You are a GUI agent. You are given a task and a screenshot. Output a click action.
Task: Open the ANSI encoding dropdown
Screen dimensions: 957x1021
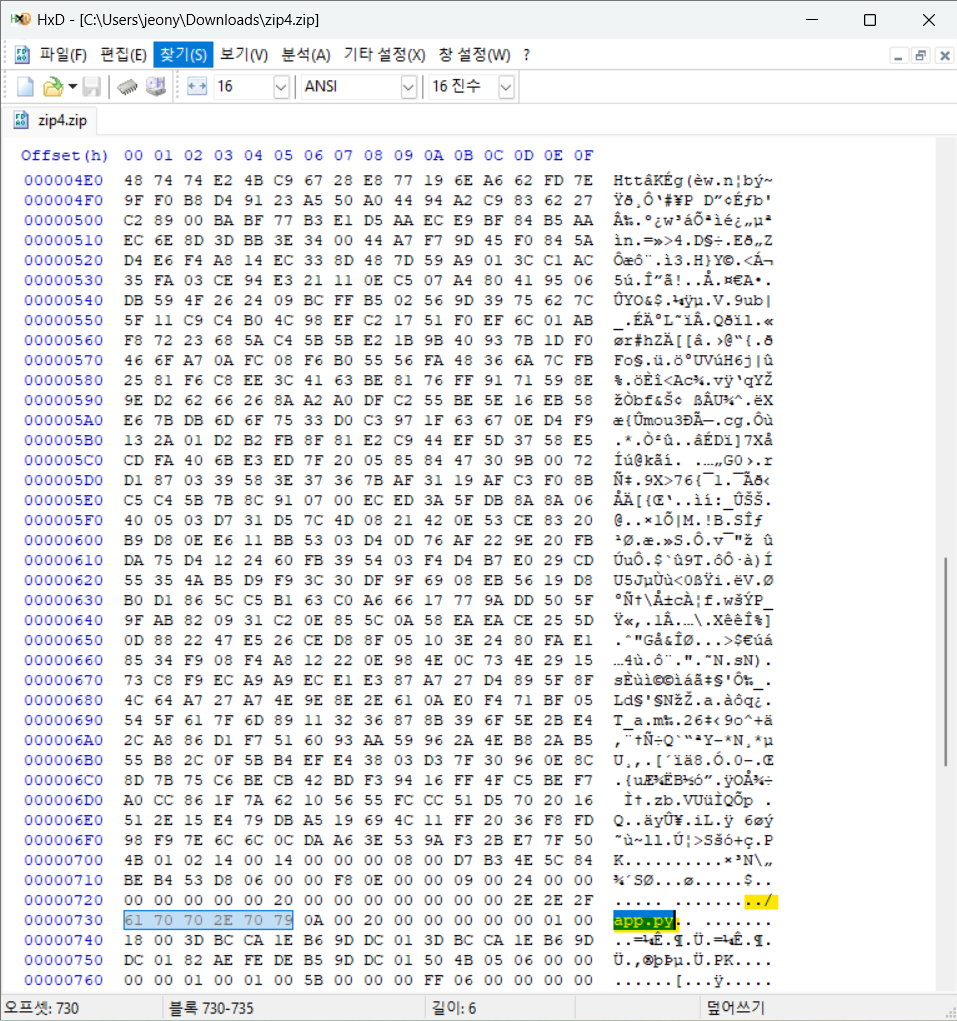[x=407, y=87]
